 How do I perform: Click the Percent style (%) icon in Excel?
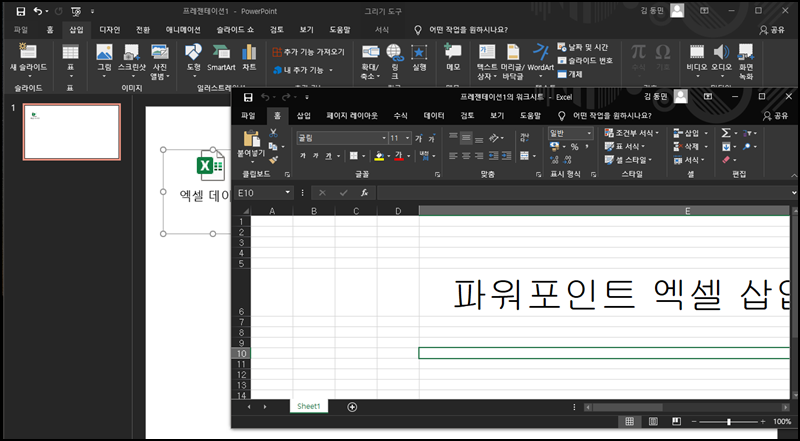[574, 147]
